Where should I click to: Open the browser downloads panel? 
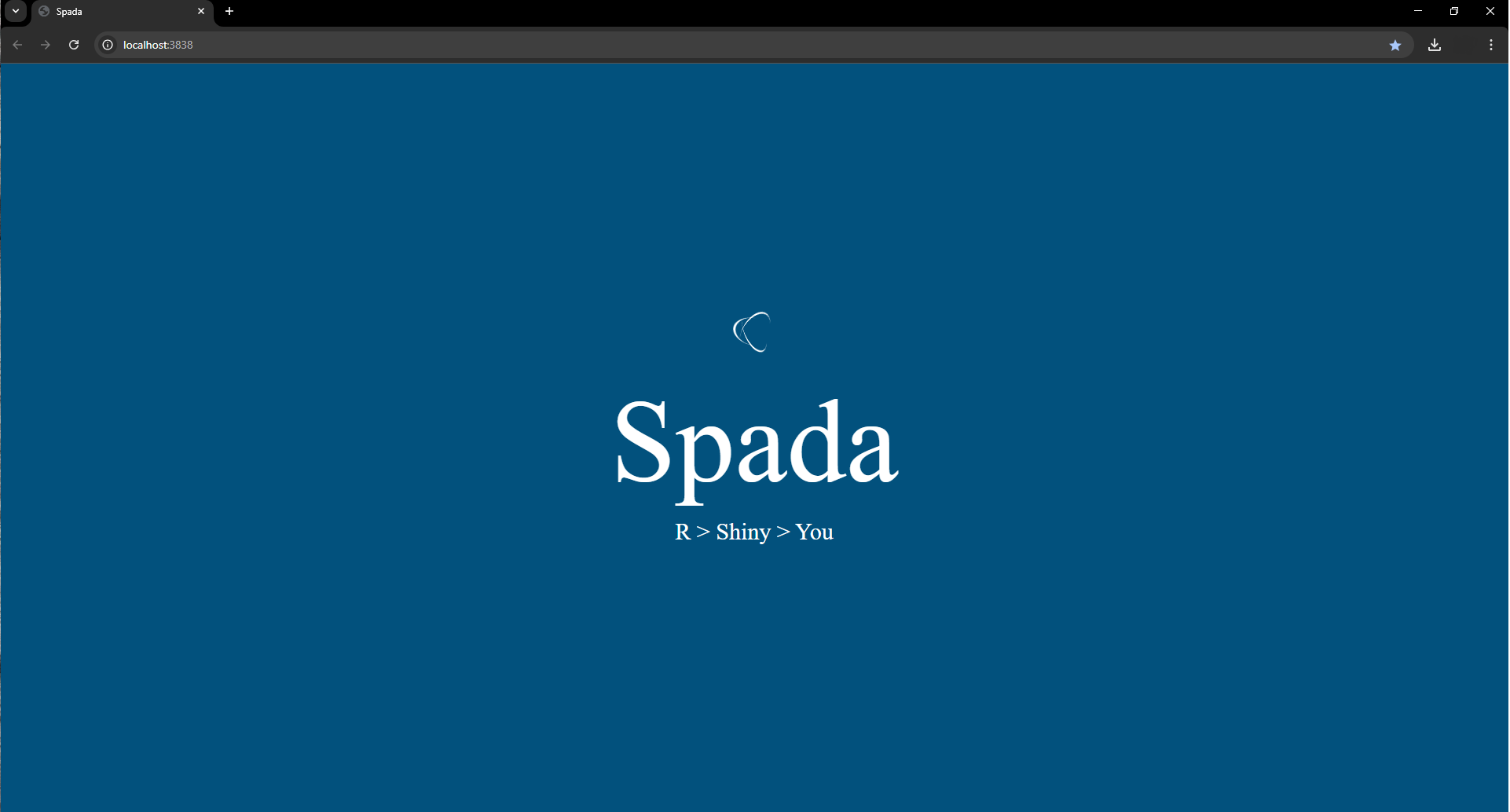click(x=1435, y=45)
